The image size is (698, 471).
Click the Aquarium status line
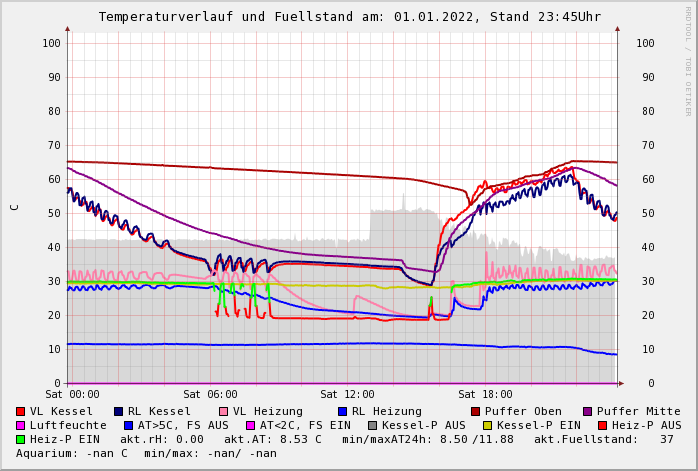(146, 453)
